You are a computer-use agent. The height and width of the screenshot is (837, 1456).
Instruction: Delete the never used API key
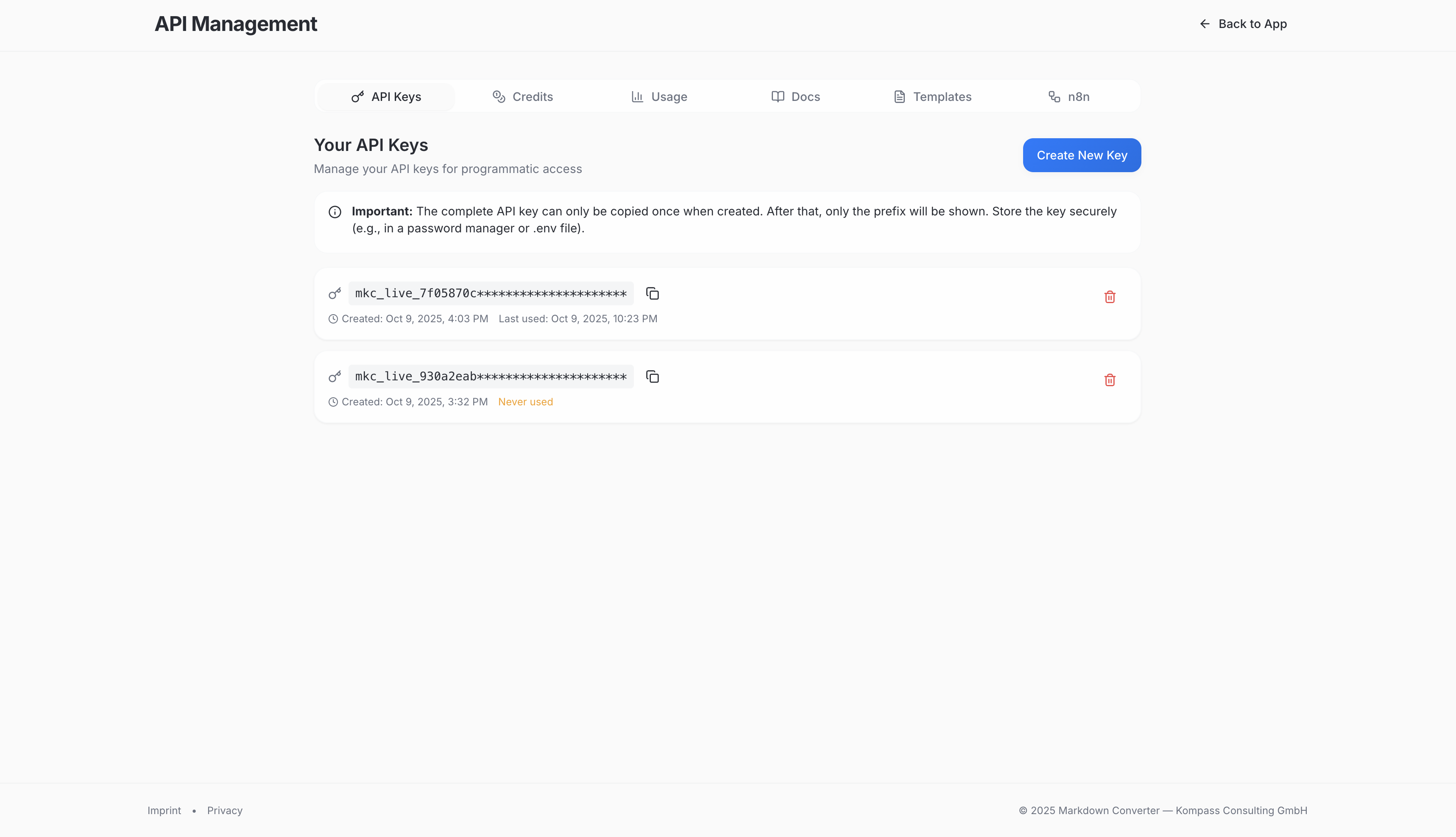(x=1110, y=380)
